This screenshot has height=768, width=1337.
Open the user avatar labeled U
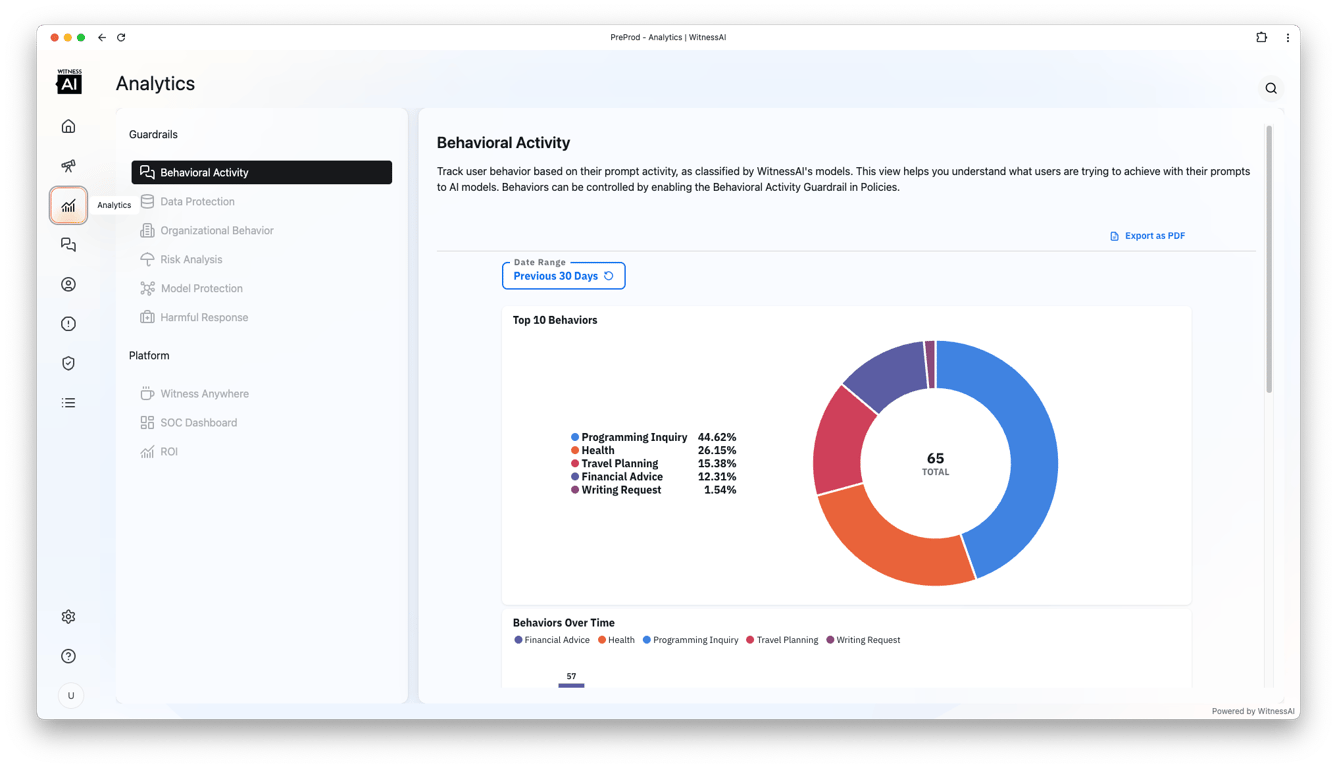(x=70, y=696)
